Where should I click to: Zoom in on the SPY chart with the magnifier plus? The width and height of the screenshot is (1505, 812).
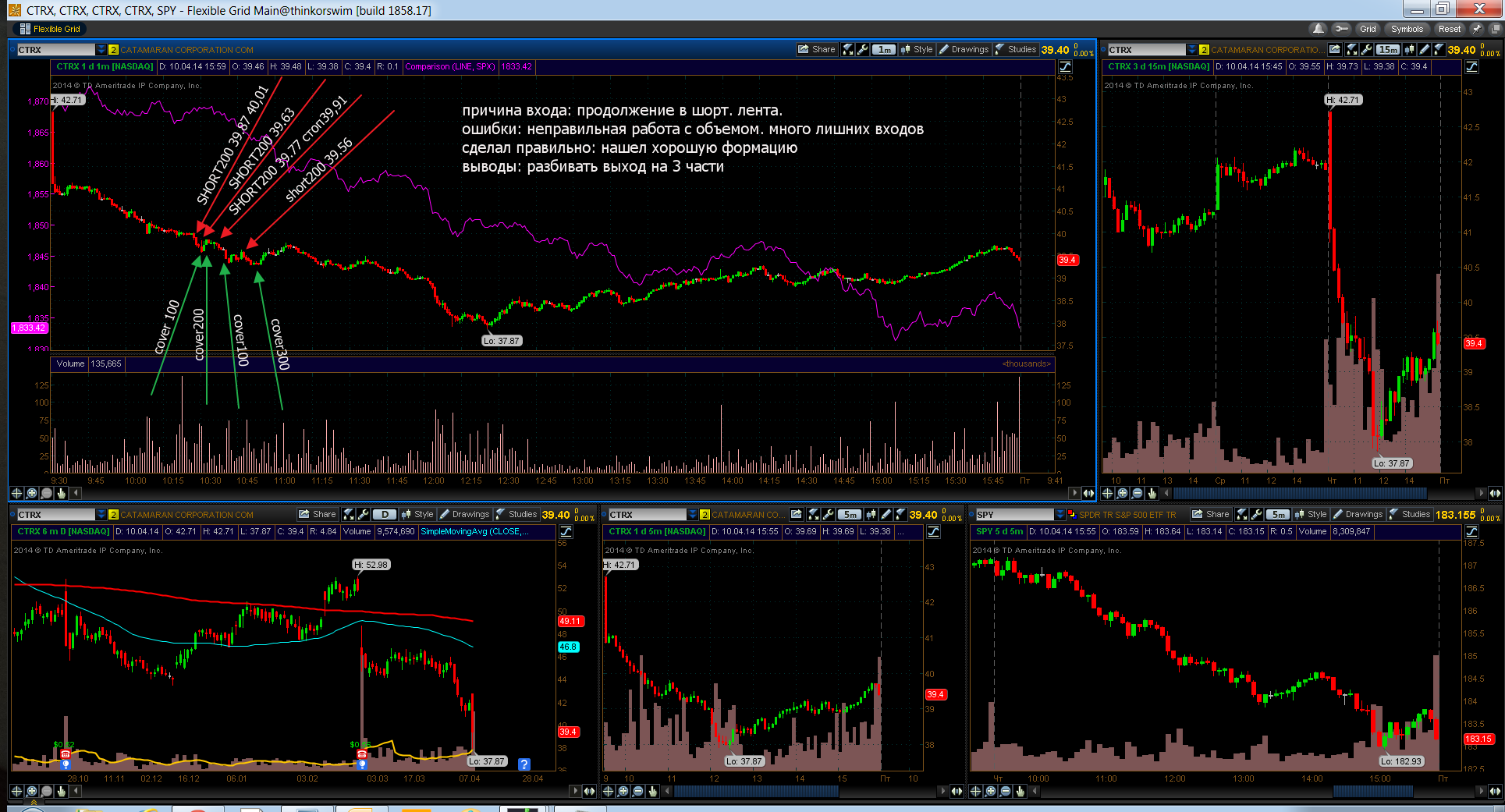(990, 791)
